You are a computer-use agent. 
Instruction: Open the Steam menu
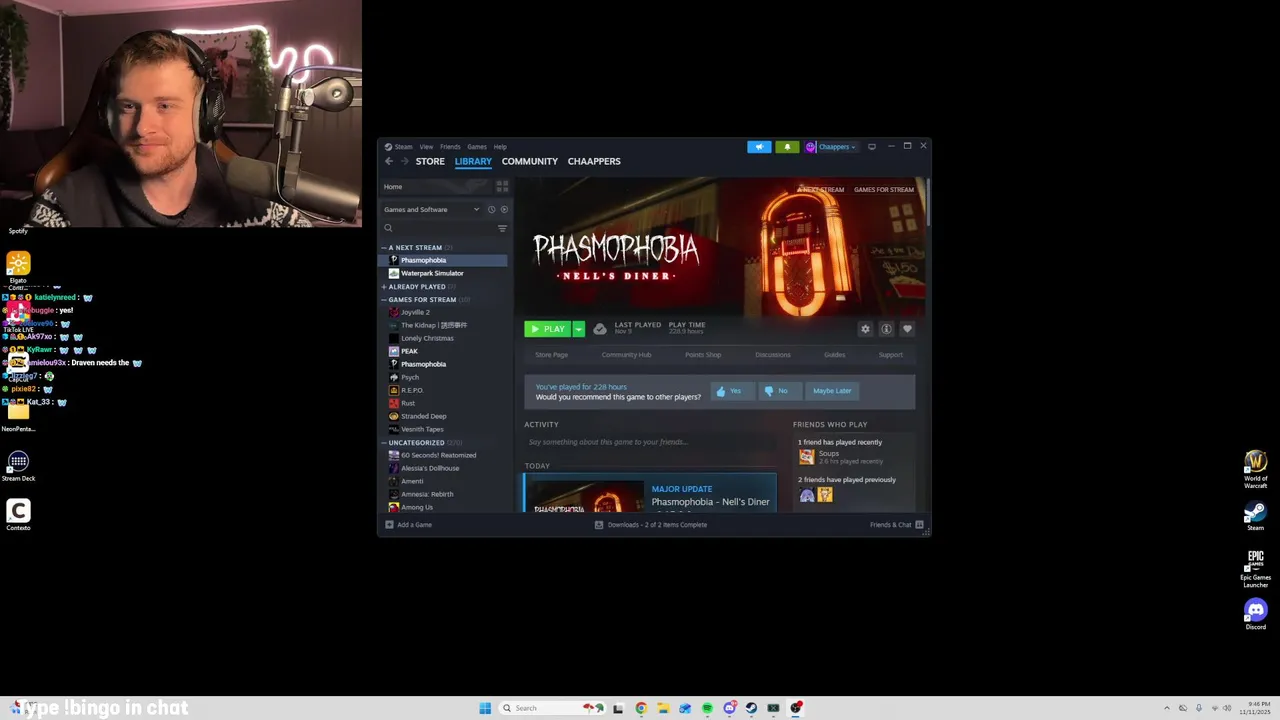(x=403, y=147)
